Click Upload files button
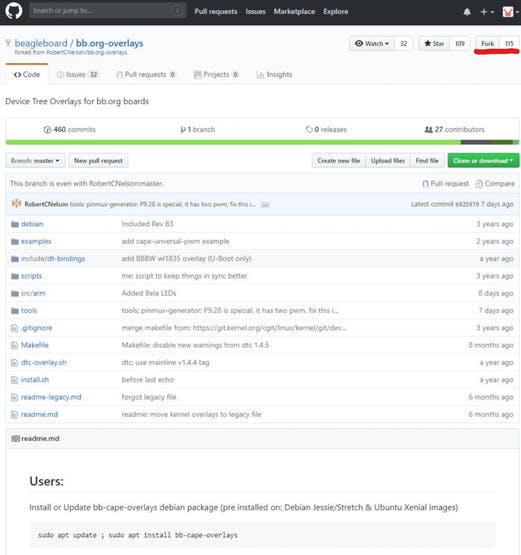The image size is (521, 555). tap(388, 161)
